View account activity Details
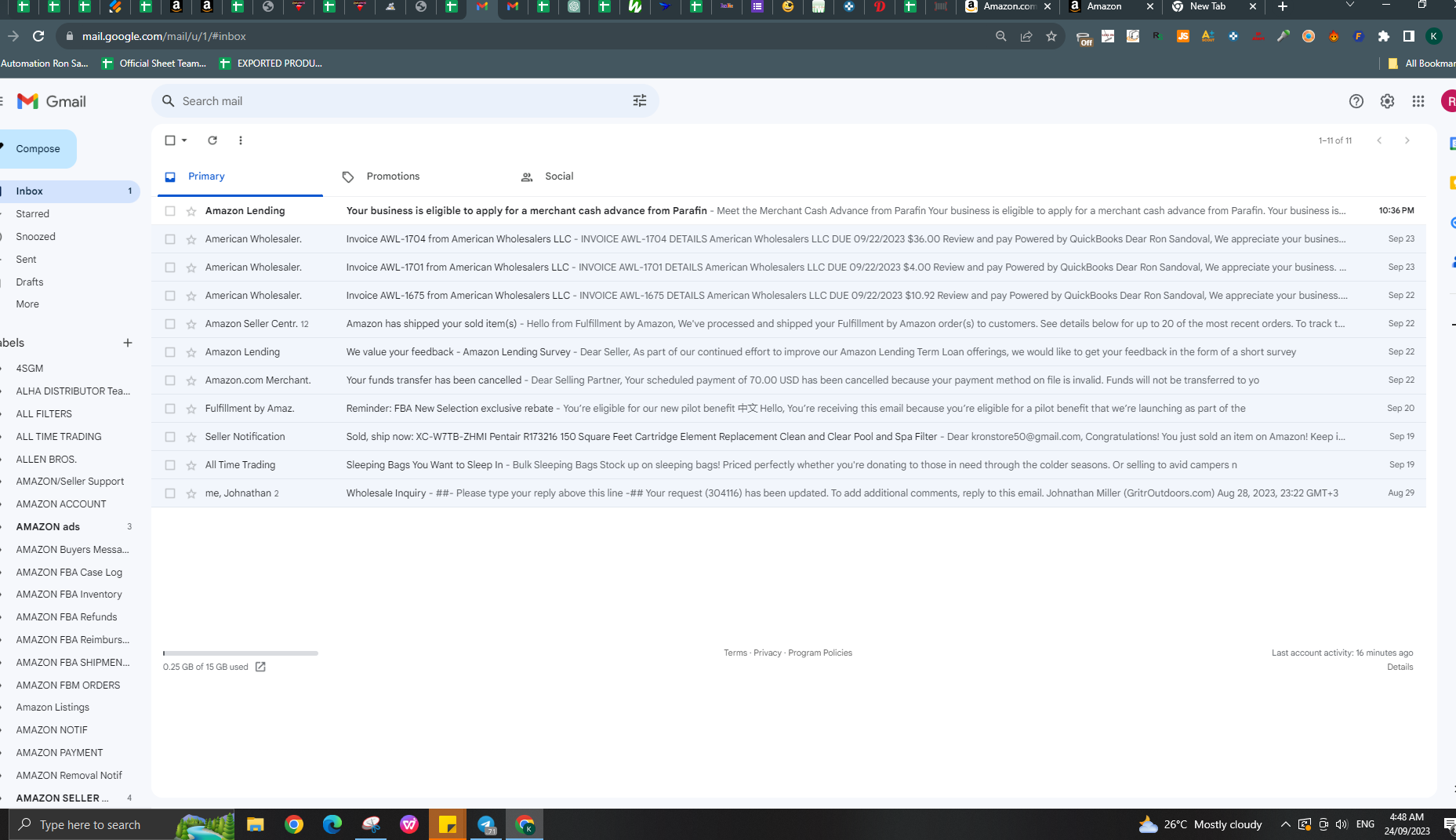This screenshot has height=840, width=1456. tap(1400, 667)
